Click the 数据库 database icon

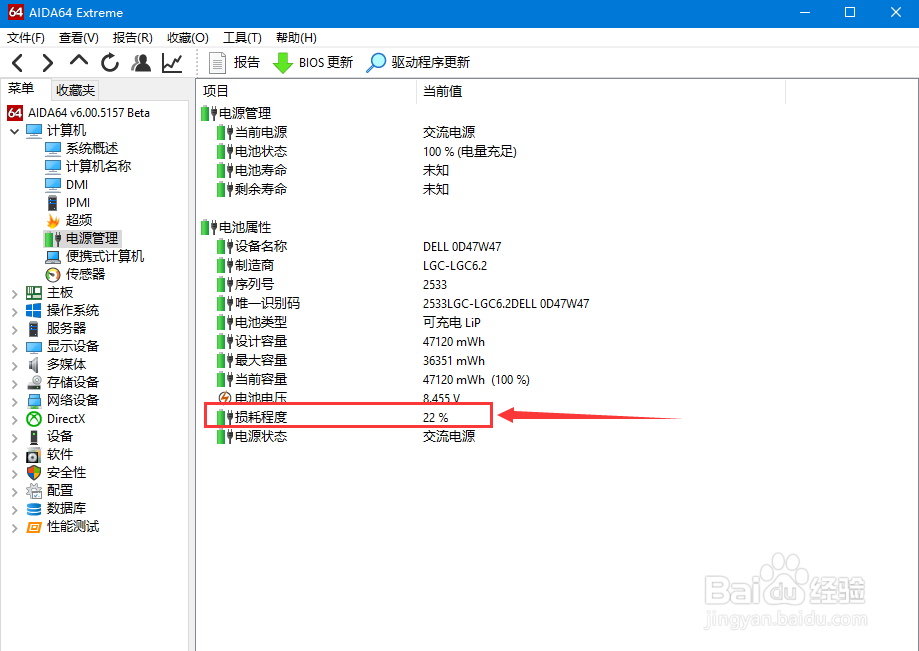[x=34, y=509]
